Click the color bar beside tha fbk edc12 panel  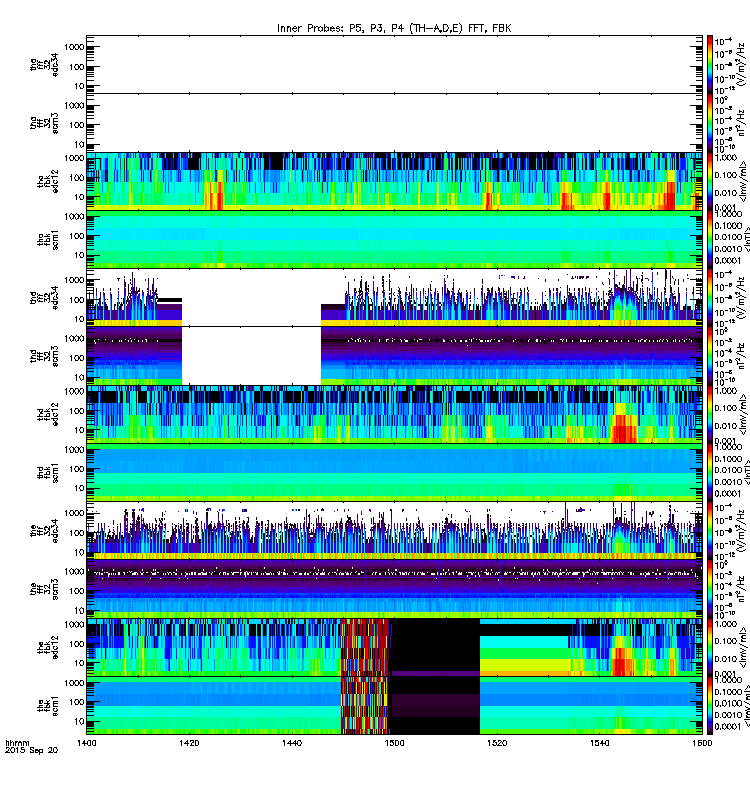[x=710, y=181]
